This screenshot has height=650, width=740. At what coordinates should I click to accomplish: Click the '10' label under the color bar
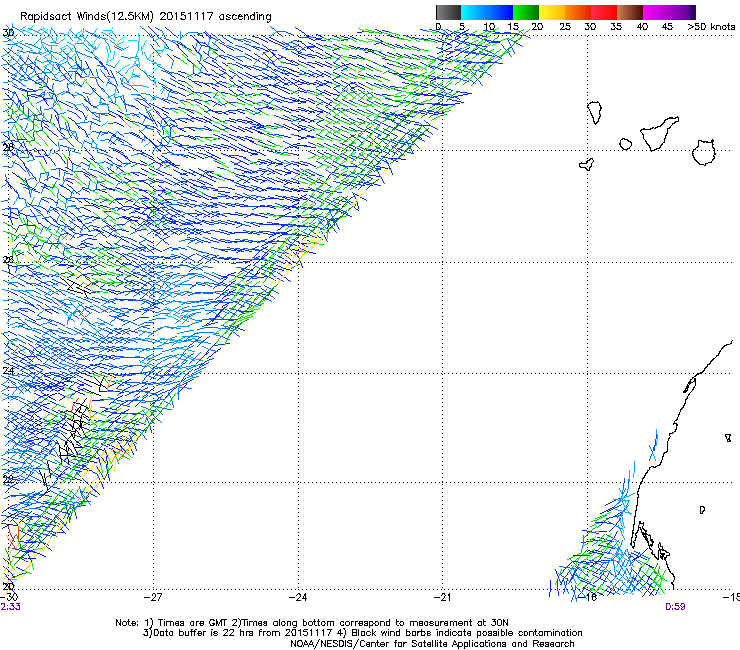click(x=489, y=26)
